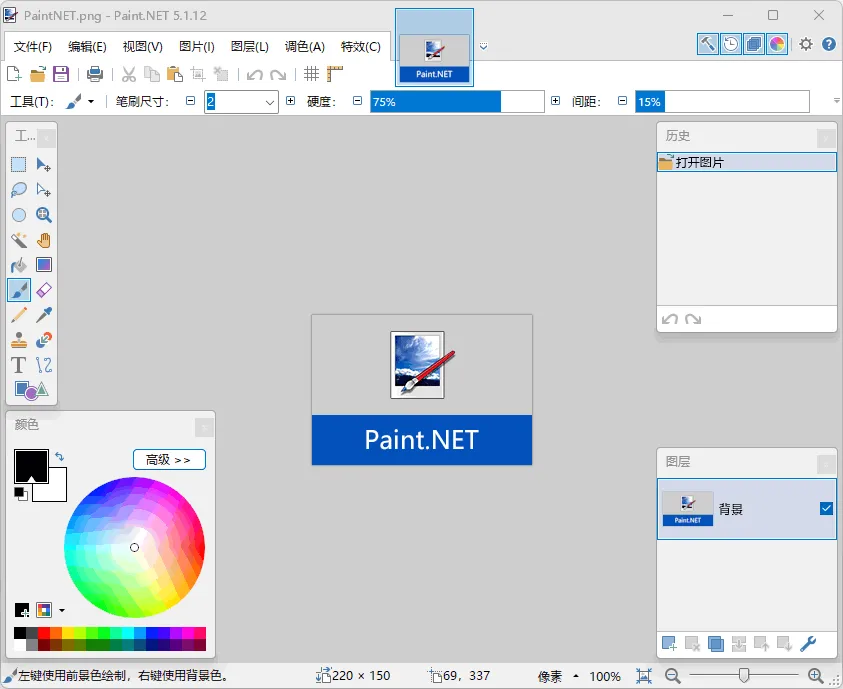Select the Clone Stamp tool
The height and width of the screenshot is (689, 843).
(19, 340)
